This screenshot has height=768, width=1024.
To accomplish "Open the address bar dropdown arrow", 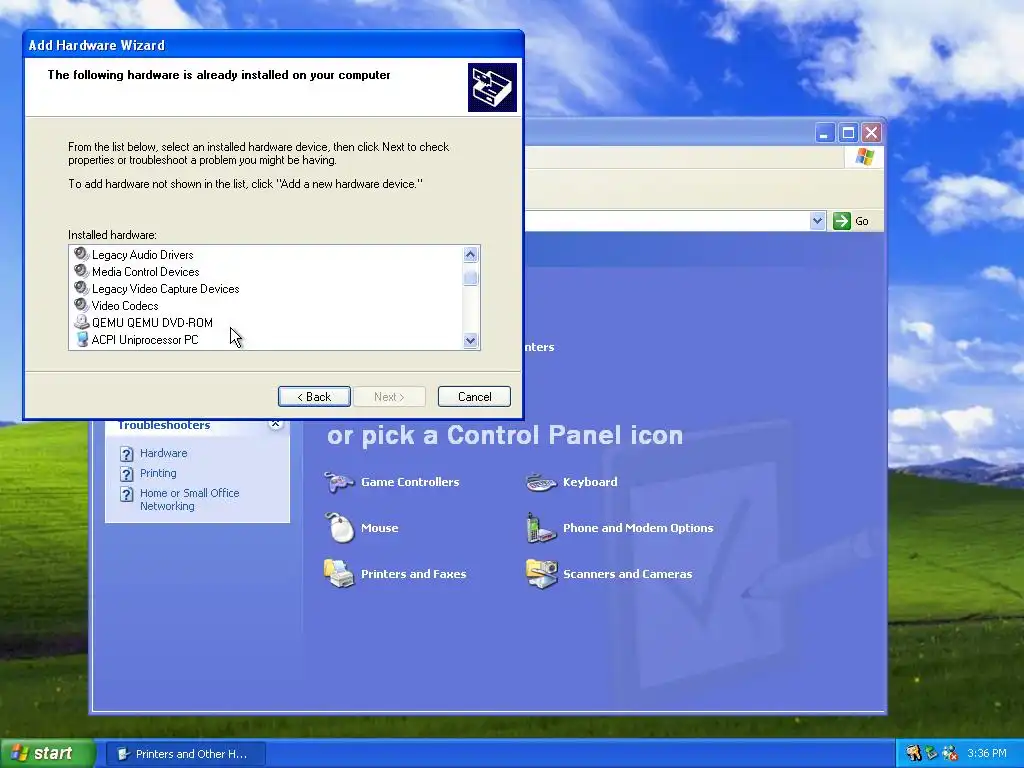I will [817, 221].
